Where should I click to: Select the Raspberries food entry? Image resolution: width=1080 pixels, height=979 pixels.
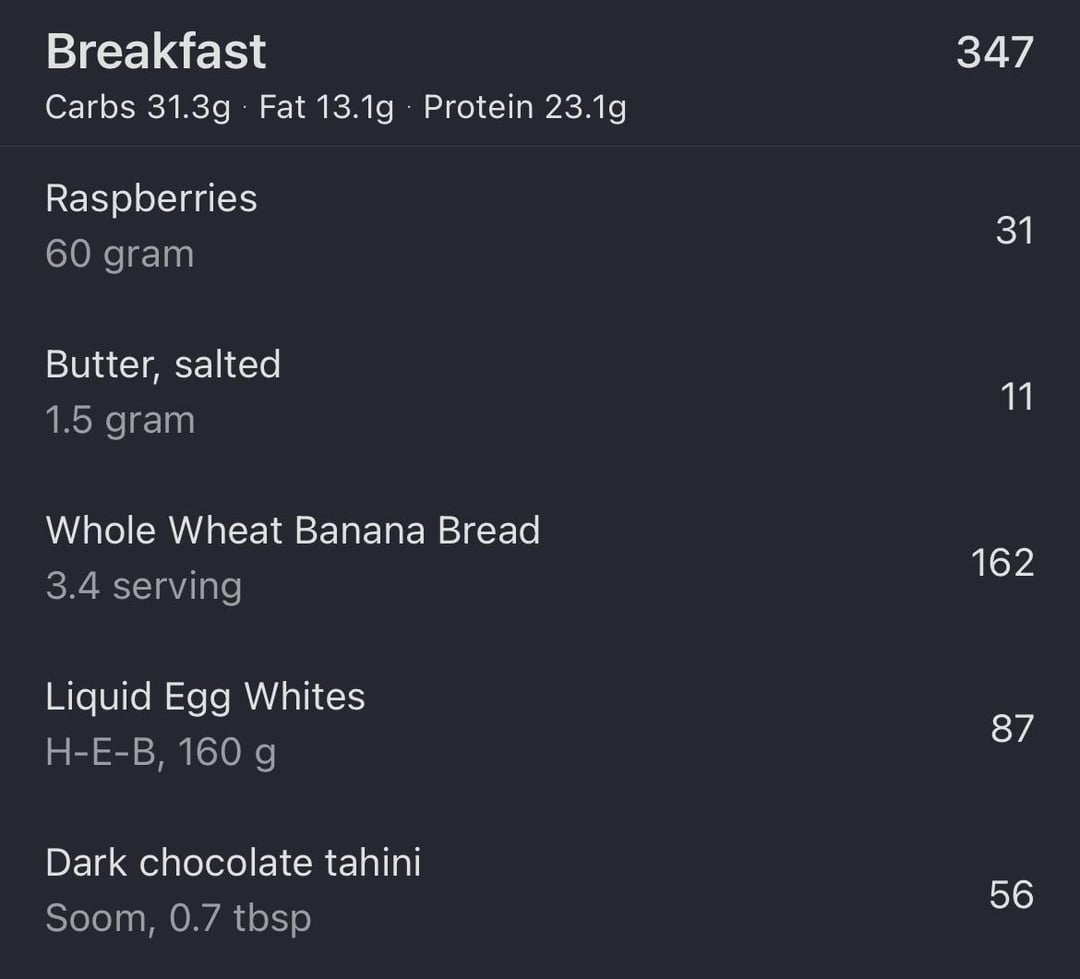(540, 227)
